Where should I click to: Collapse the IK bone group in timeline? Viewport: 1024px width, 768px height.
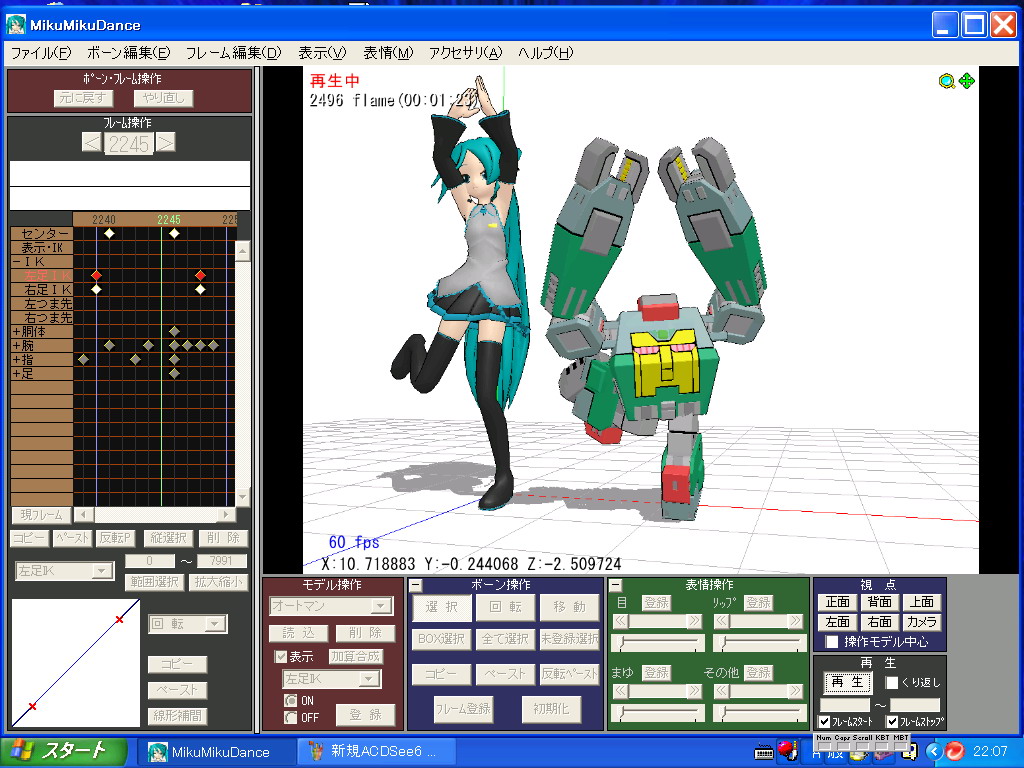pyautogui.click(x=16, y=261)
